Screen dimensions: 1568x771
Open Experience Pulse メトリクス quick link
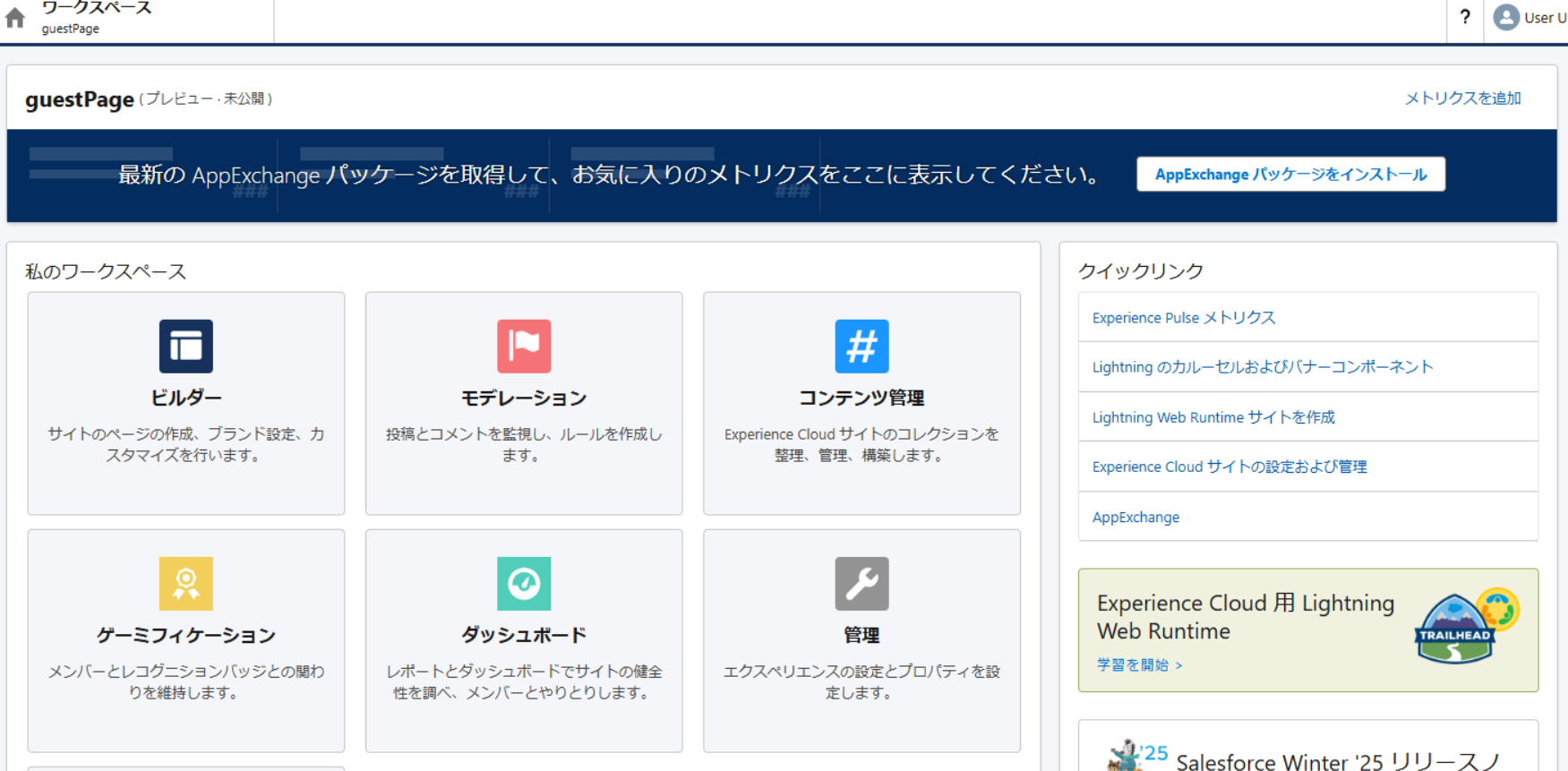pyautogui.click(x=1183, y=318)
